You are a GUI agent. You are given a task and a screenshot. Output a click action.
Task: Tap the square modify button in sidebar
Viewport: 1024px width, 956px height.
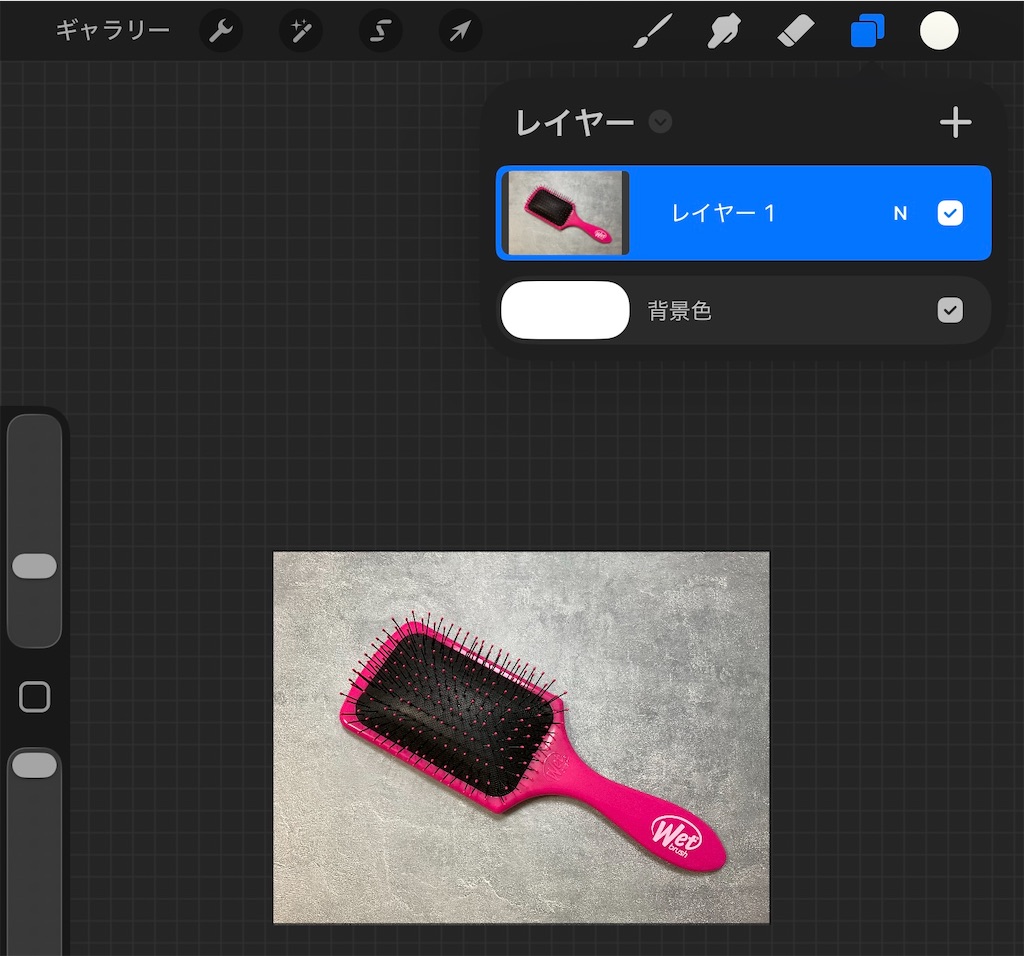point(35,697)
